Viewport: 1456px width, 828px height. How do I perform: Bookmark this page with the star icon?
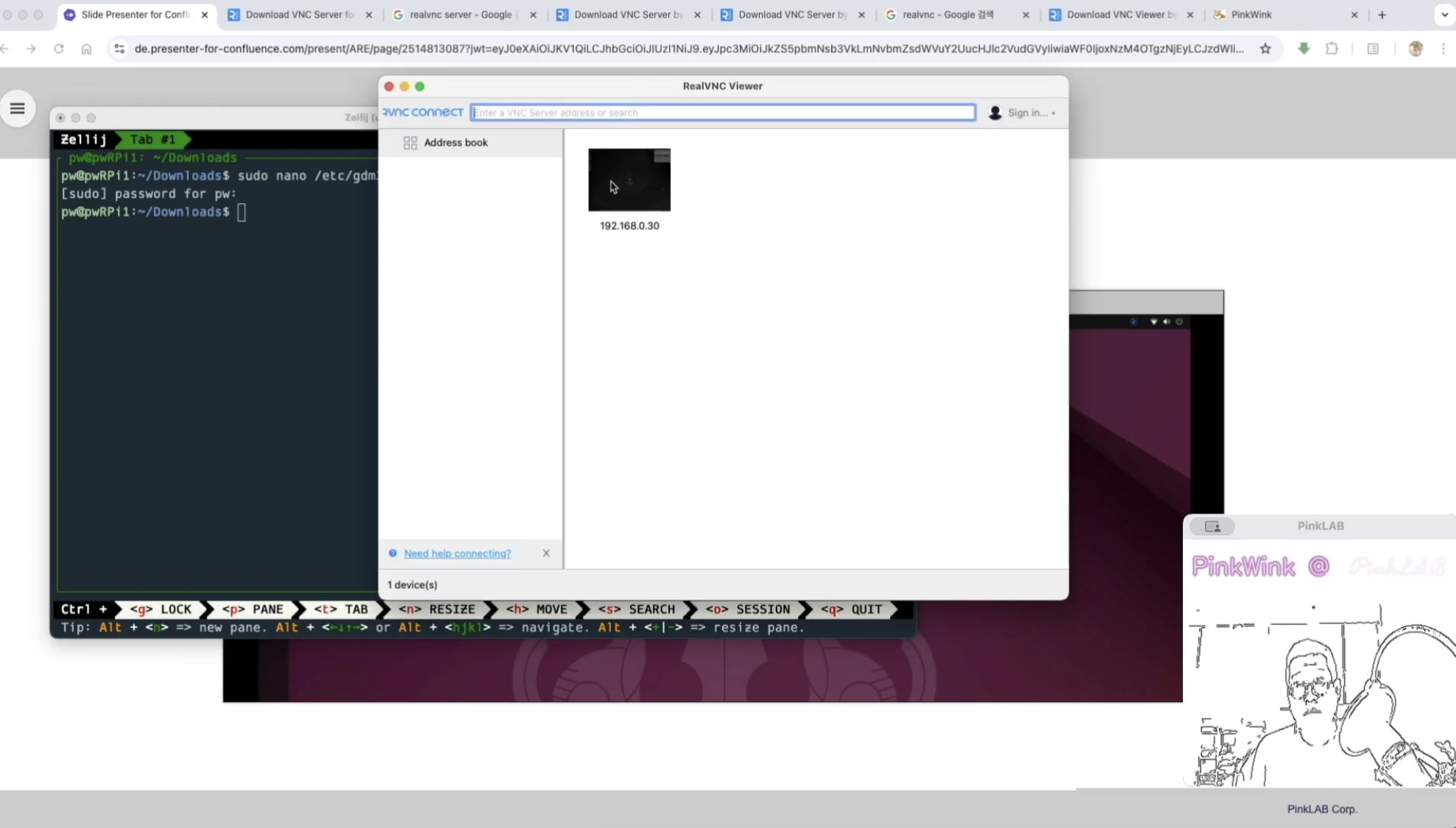1265,49
